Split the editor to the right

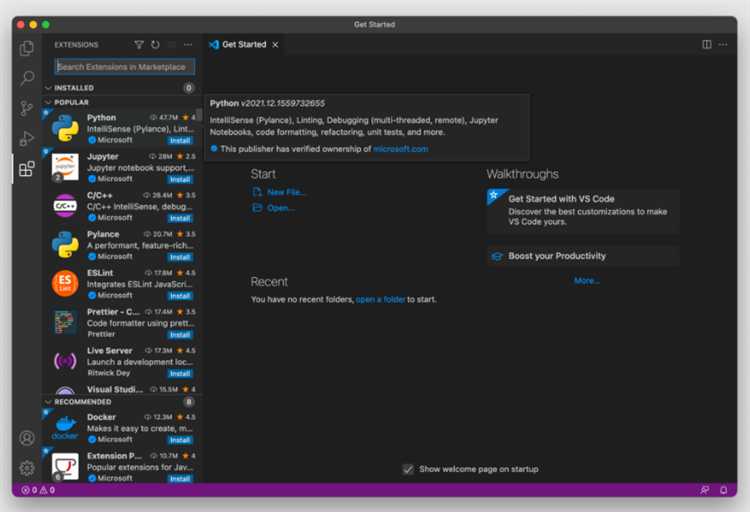[x=707, y=45]
